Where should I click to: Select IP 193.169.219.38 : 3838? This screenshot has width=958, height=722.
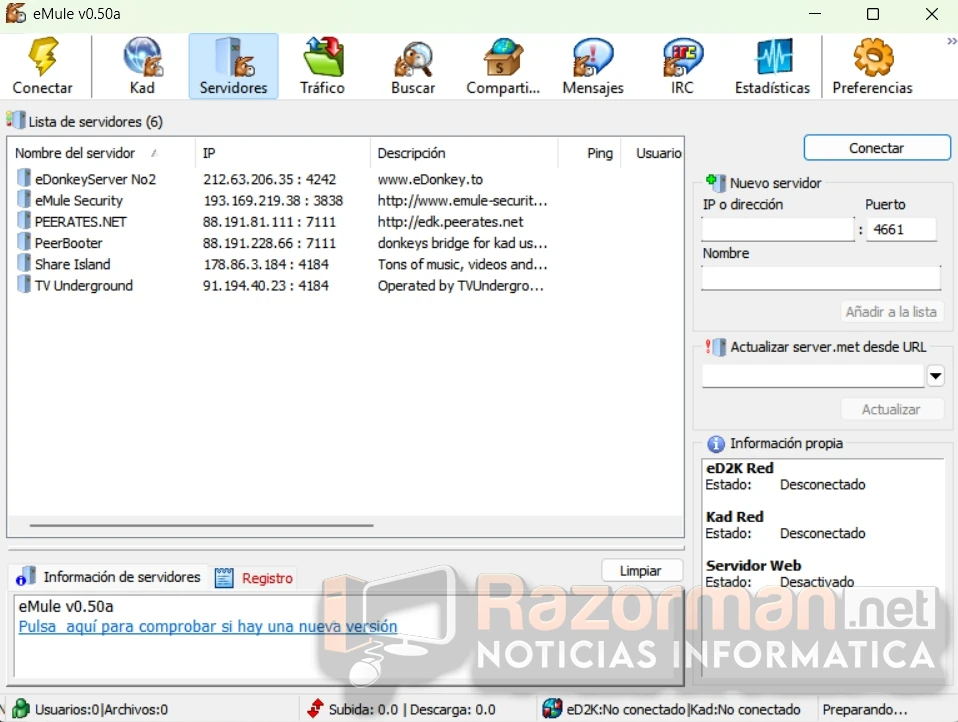point(272,200)
